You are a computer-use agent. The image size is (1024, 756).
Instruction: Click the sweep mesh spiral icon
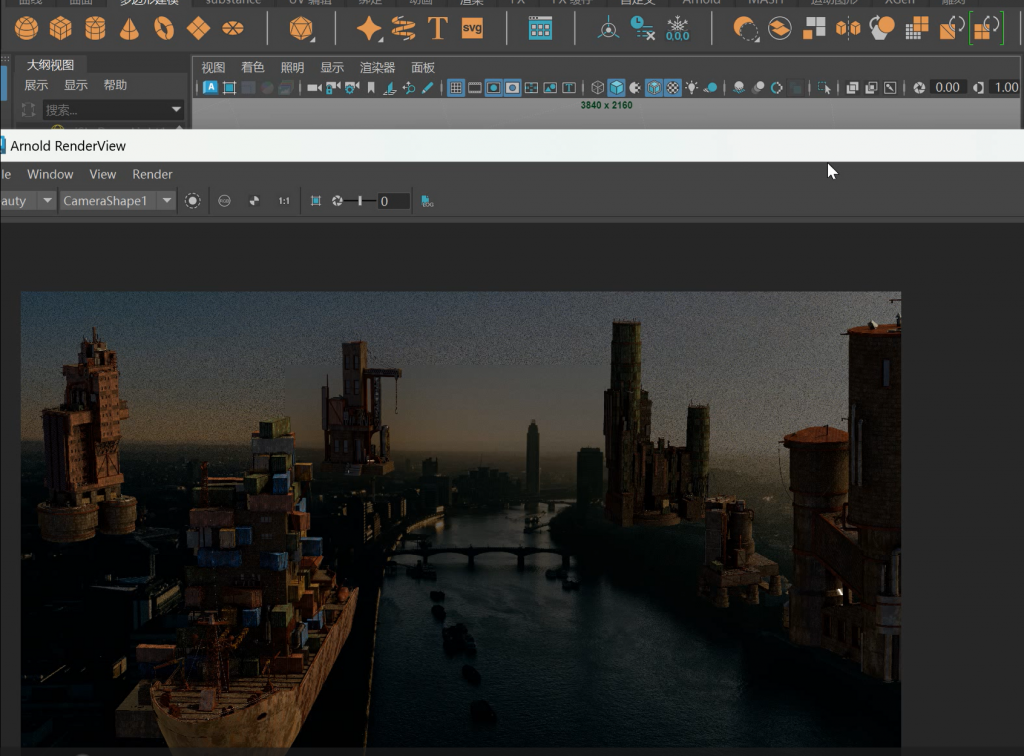click(404, 29)
